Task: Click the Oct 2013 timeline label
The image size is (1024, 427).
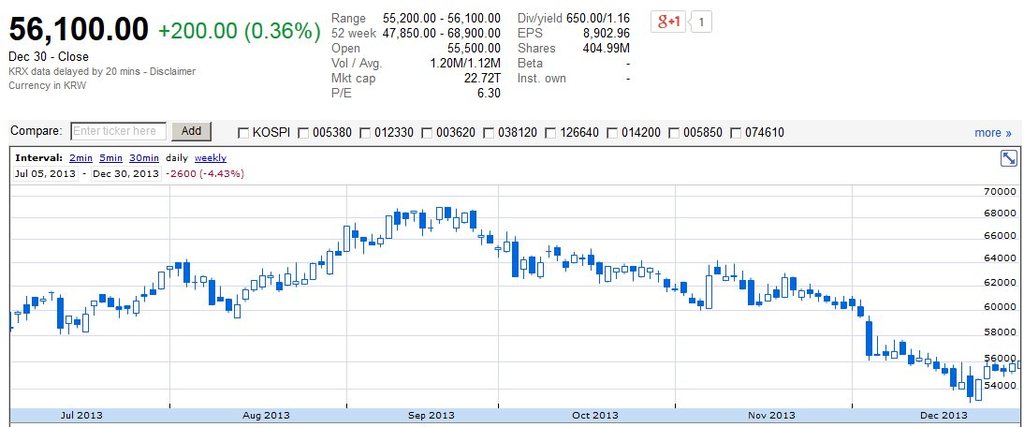Action: pos(594,415)
